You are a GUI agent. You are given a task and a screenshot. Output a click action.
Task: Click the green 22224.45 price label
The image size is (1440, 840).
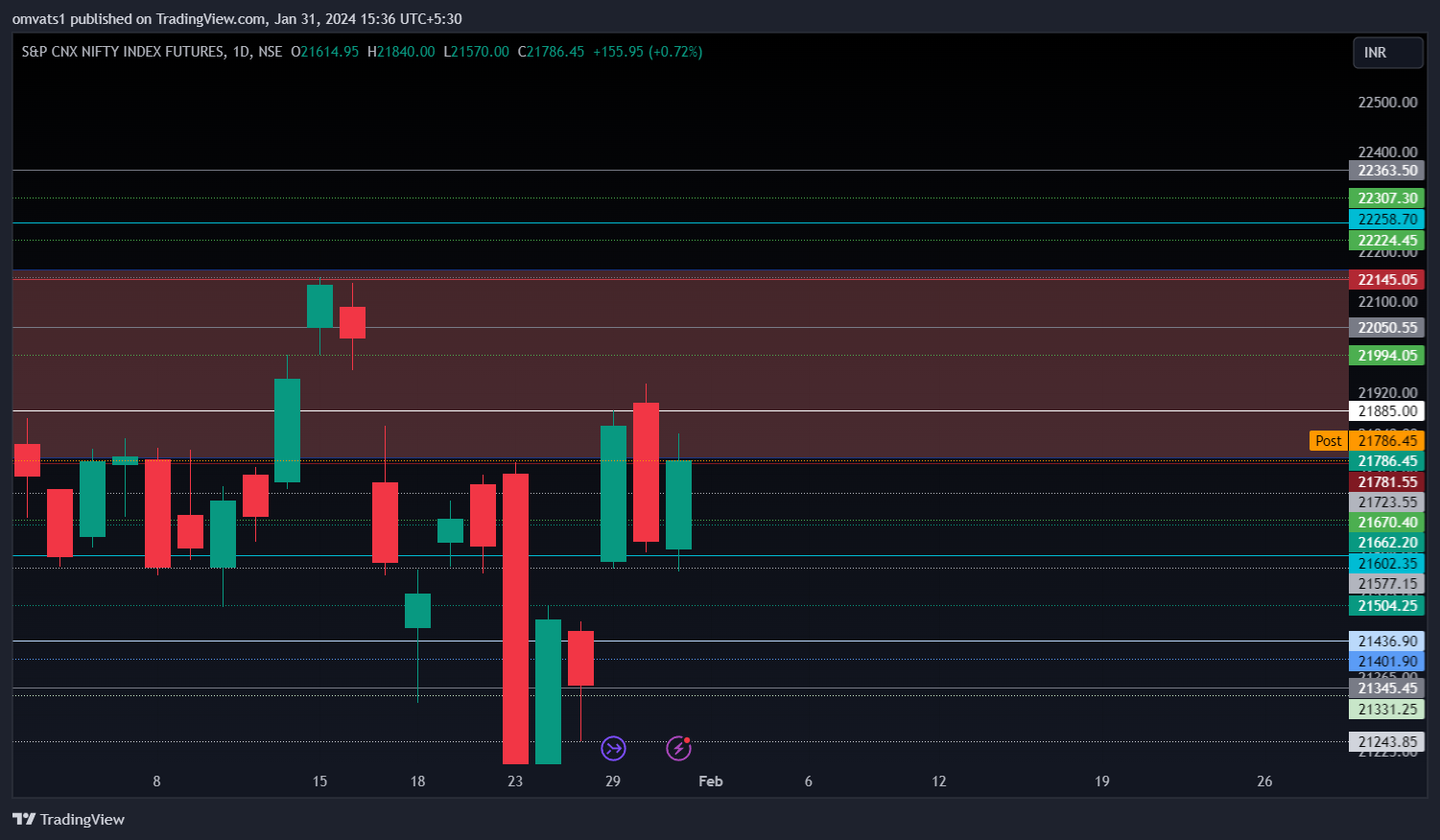[x=1387, y=241]
